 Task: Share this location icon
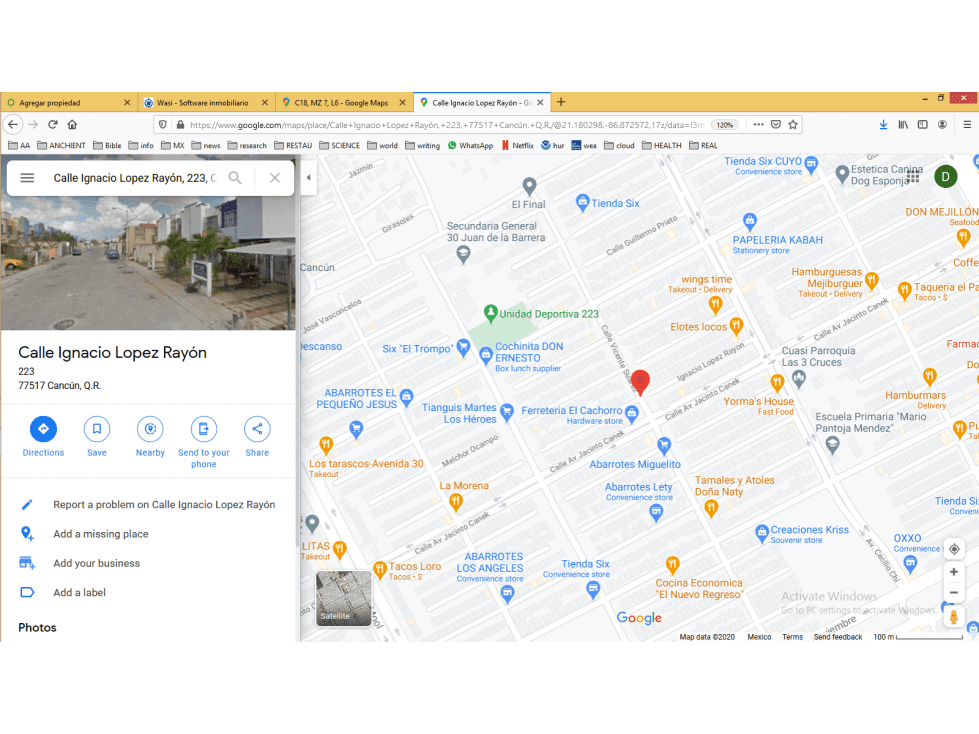257,429
